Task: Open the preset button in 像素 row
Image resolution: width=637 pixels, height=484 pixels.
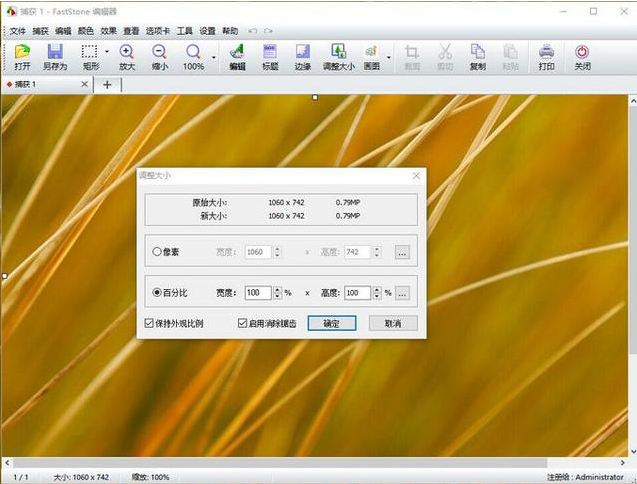Action: coord(402,252)
